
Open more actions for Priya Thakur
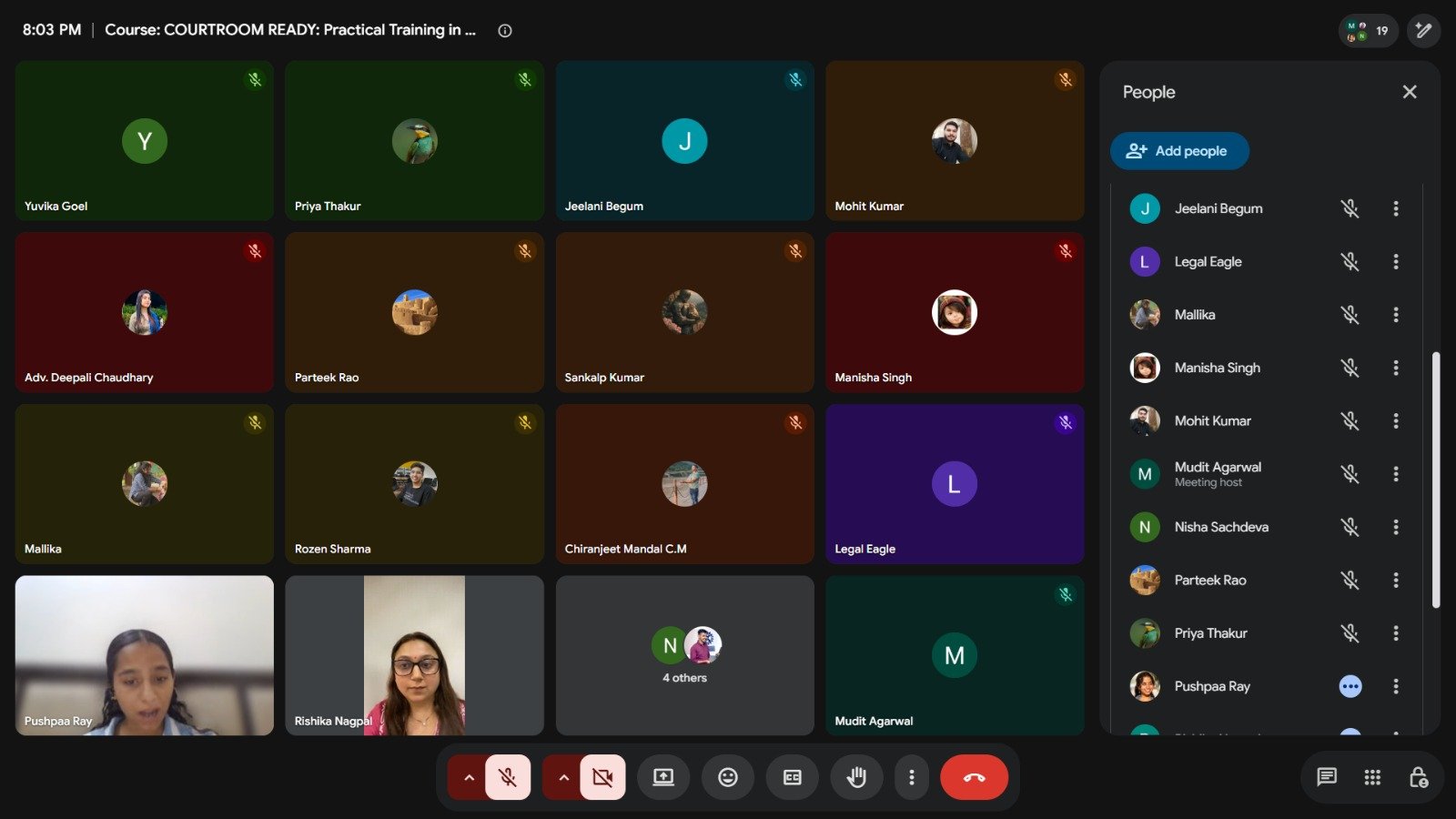pyautogui.click(x=1395, y=633)
